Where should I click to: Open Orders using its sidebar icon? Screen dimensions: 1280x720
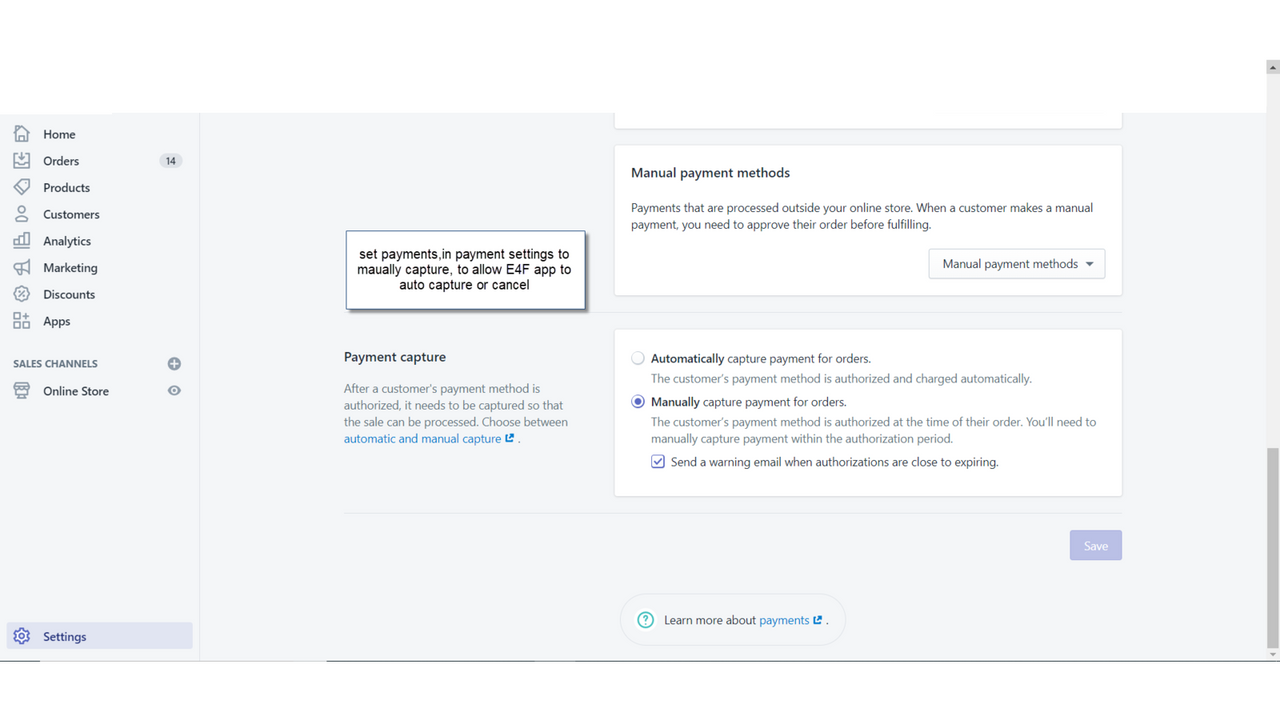(22, 160)
